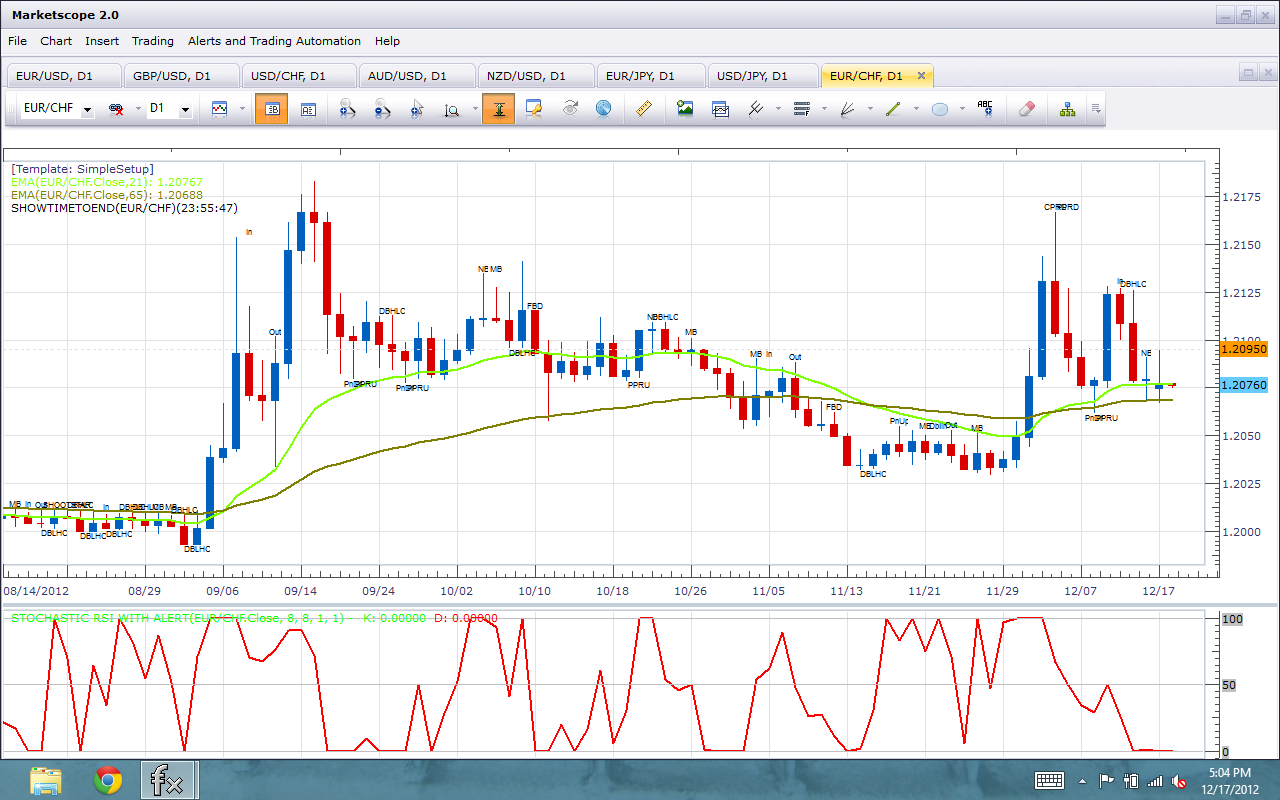Select the fan lines drawing tool
This screenshot has height=800, width=1280.
847,109
